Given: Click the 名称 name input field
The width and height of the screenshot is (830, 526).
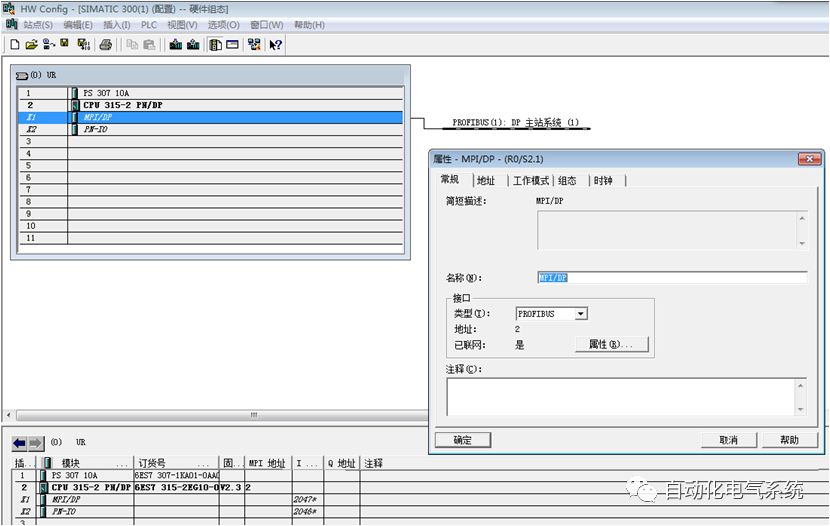Looking at the screenshot, I should [x=672, y=277].
